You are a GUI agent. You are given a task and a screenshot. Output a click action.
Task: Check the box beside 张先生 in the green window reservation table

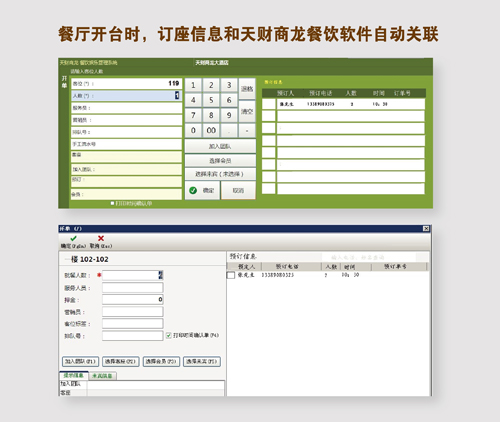[269, 104]
